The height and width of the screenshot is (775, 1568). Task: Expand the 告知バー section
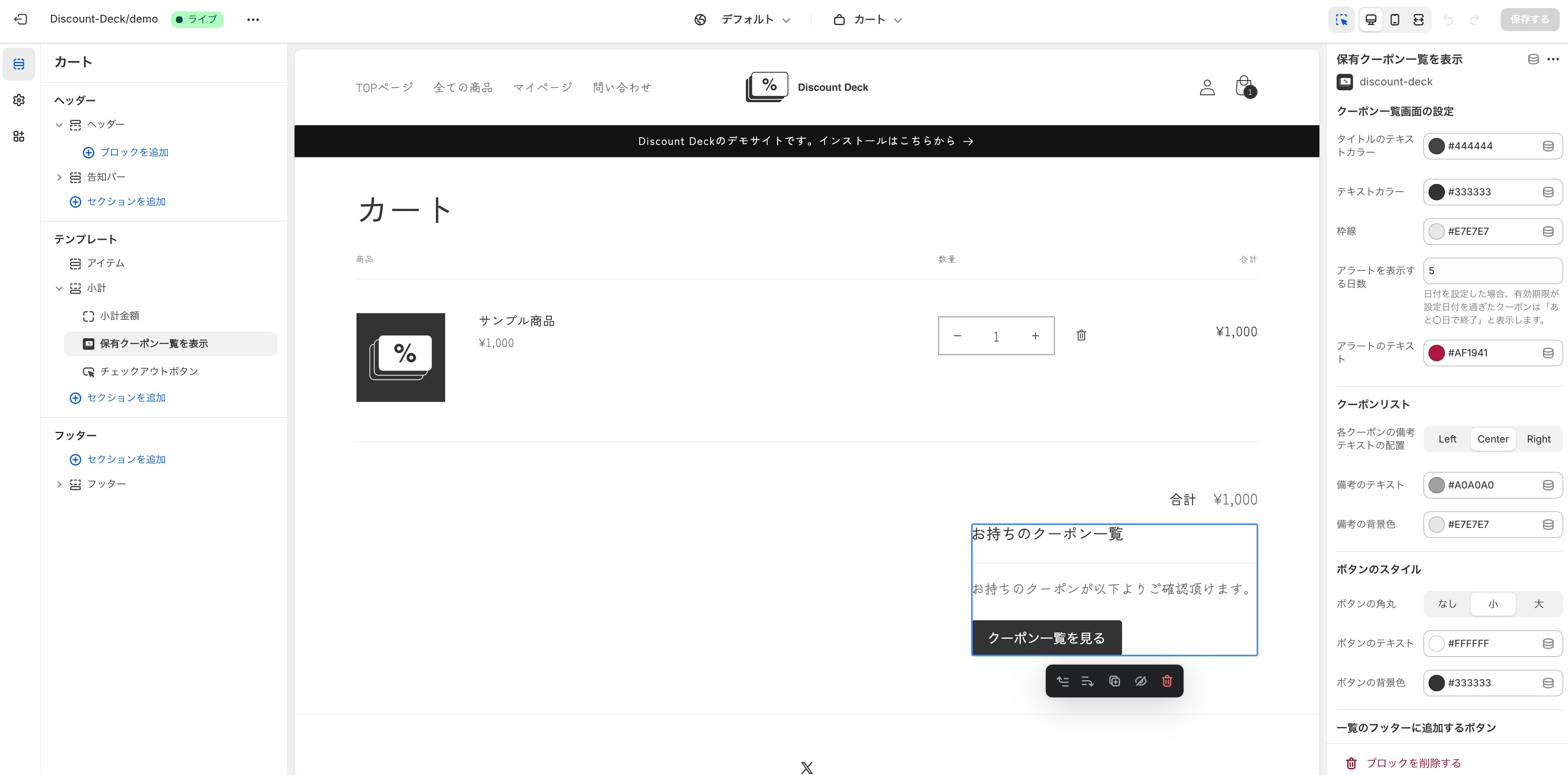click(x=59, y=177)
